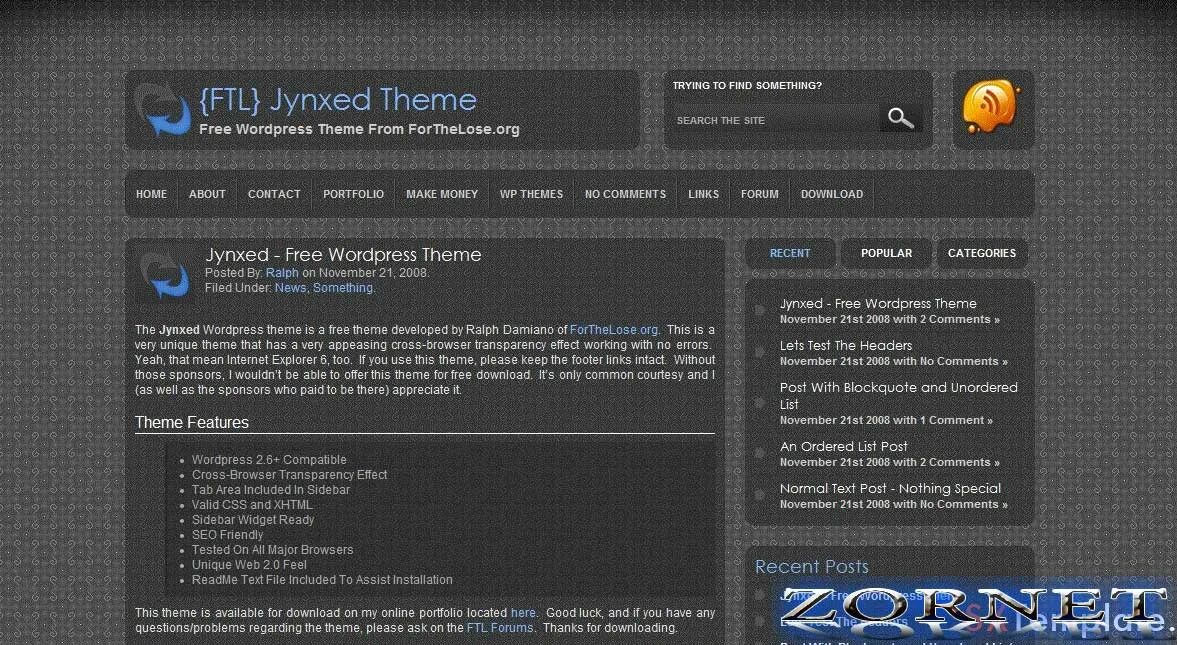
Task: Click list item SEO Friendly
Action: coord(227,535)
